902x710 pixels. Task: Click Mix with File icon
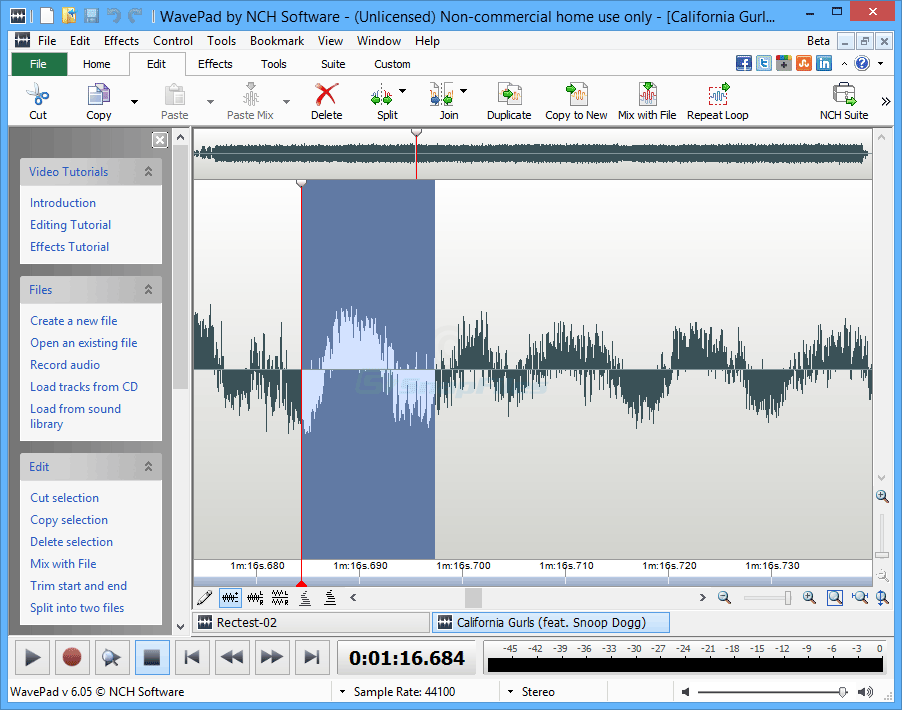647,94
